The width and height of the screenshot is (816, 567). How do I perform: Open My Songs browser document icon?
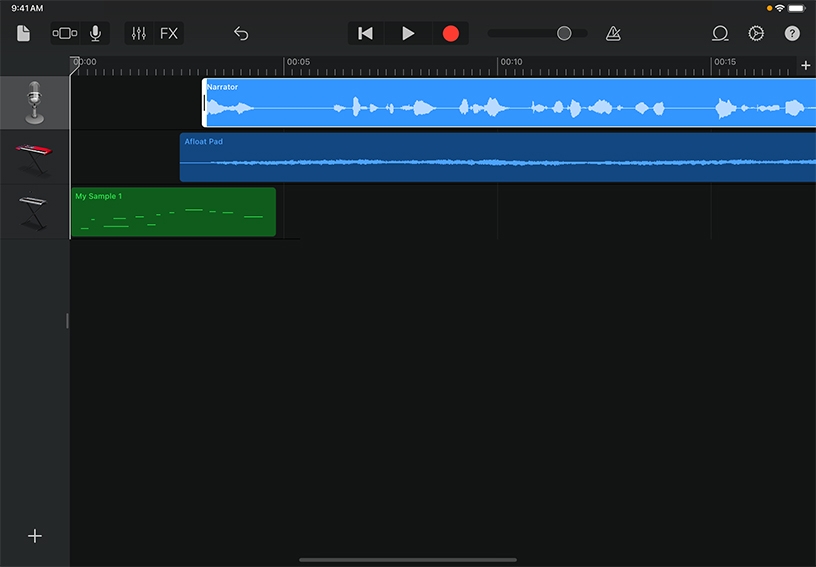coord(24,33)
